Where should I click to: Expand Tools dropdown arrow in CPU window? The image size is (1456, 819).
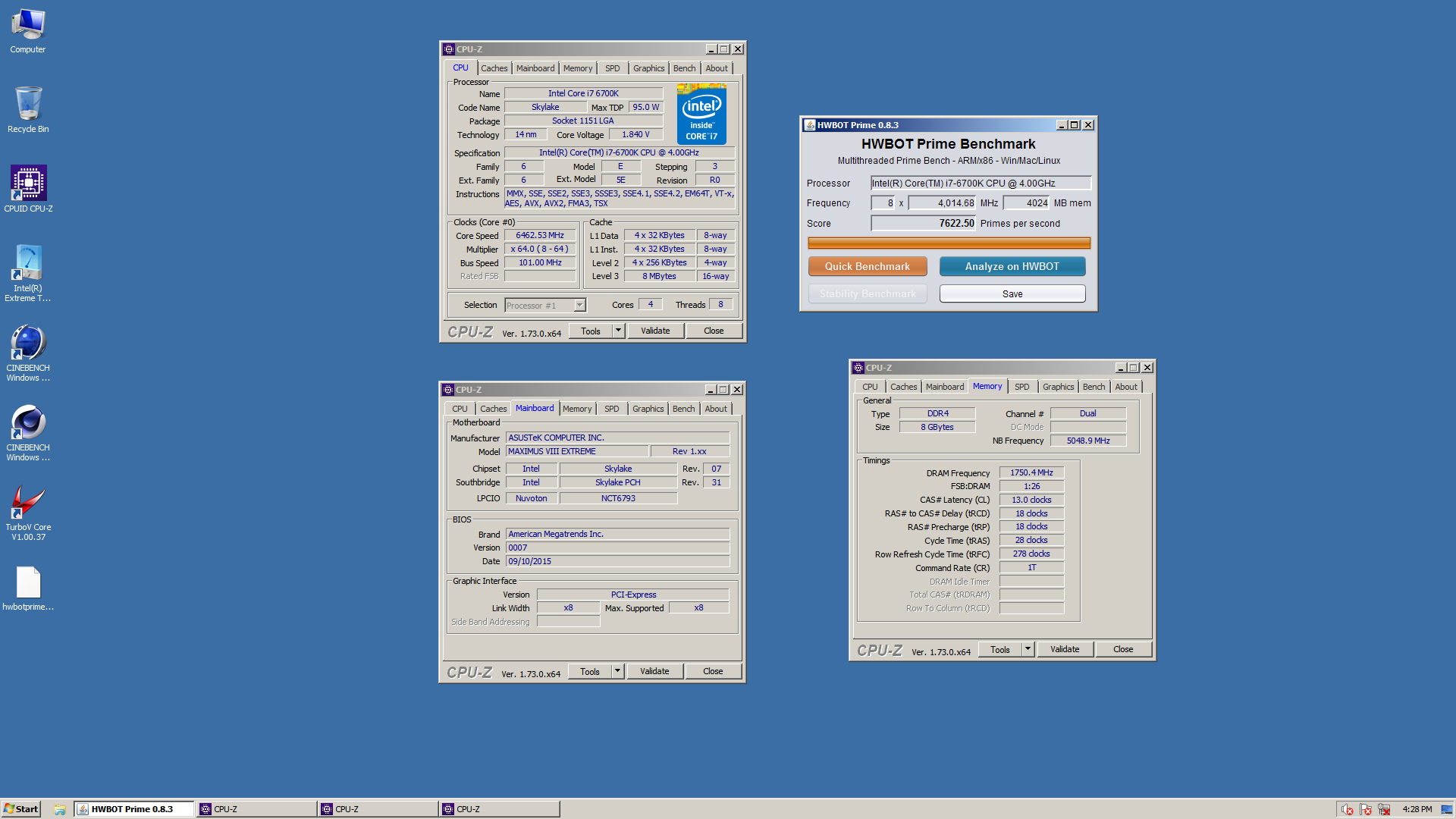[618, 331]
